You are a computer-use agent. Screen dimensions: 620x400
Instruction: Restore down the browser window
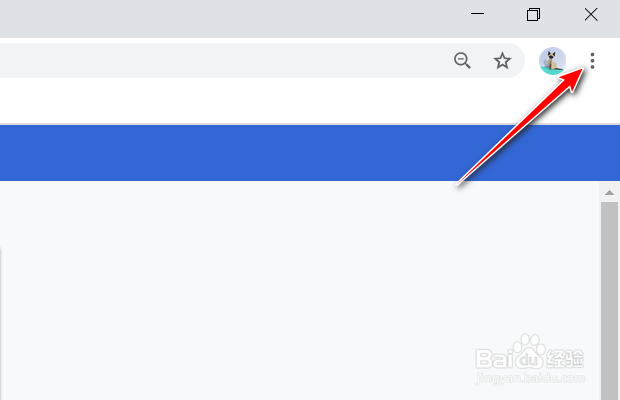click(534, 14)
